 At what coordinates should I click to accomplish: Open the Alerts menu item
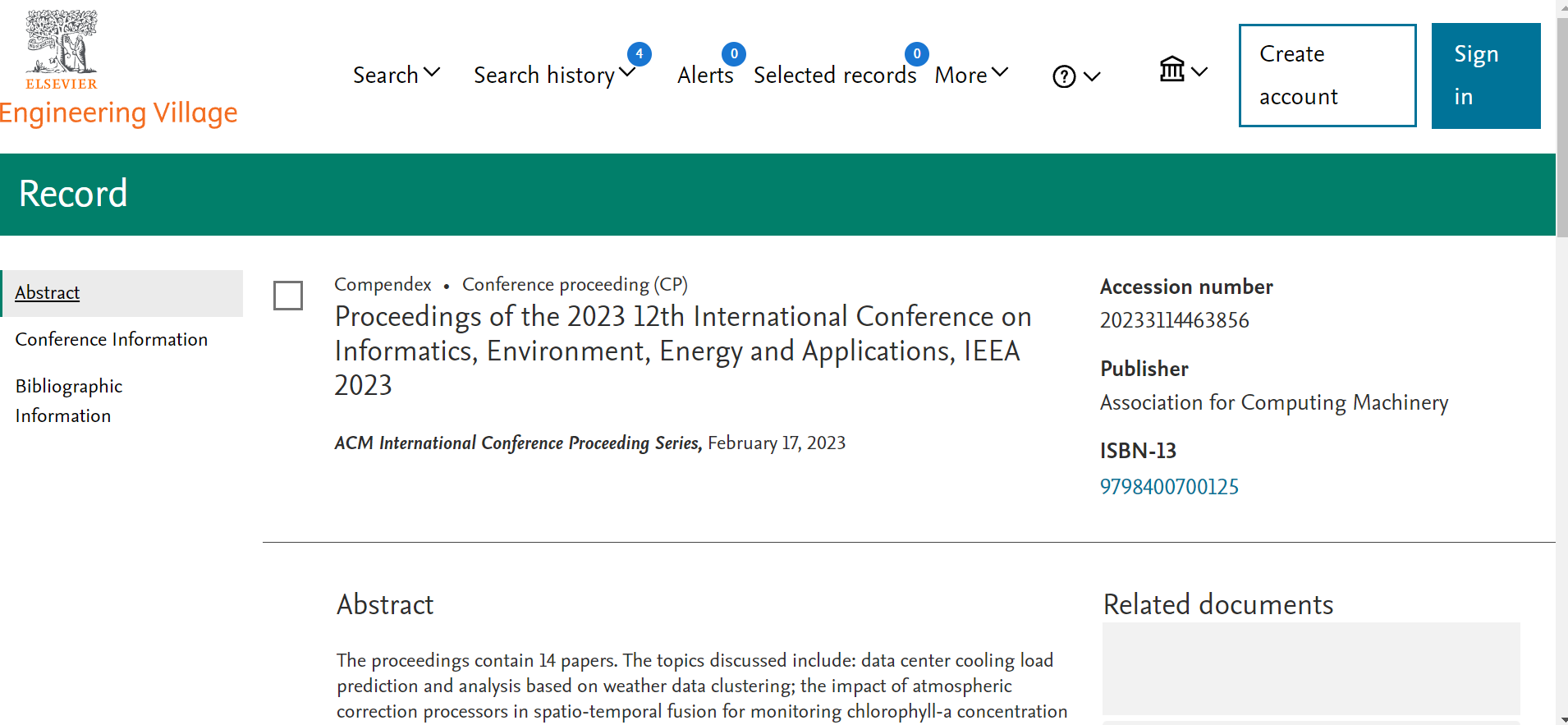click(704, 75)
